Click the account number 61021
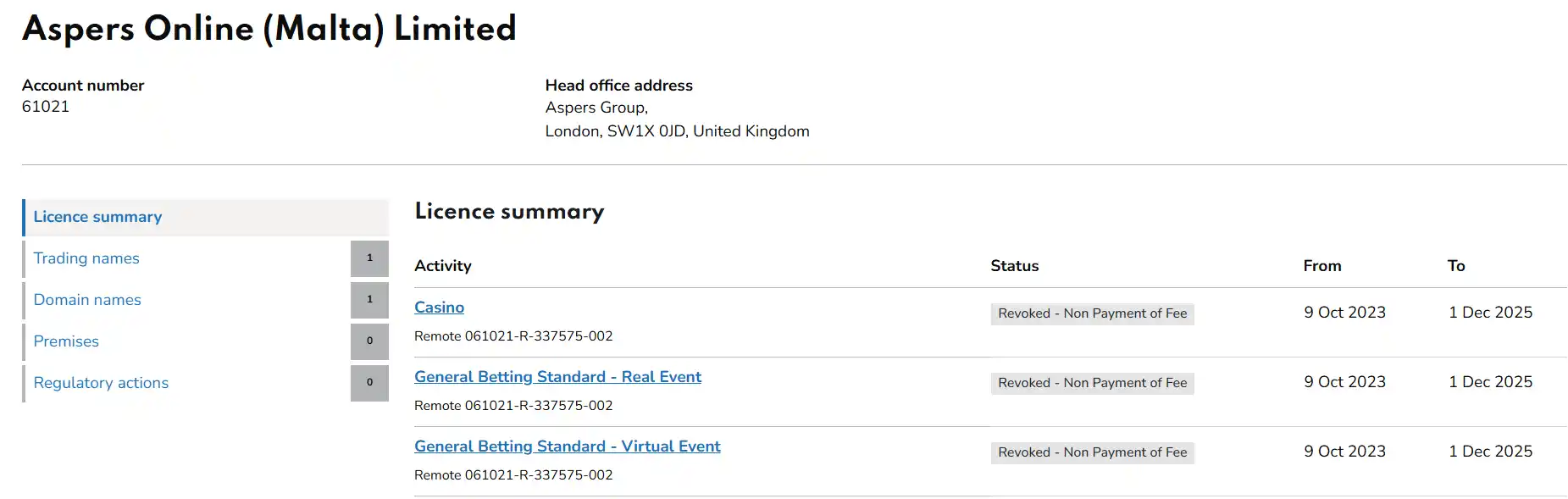 pos(46,107)
